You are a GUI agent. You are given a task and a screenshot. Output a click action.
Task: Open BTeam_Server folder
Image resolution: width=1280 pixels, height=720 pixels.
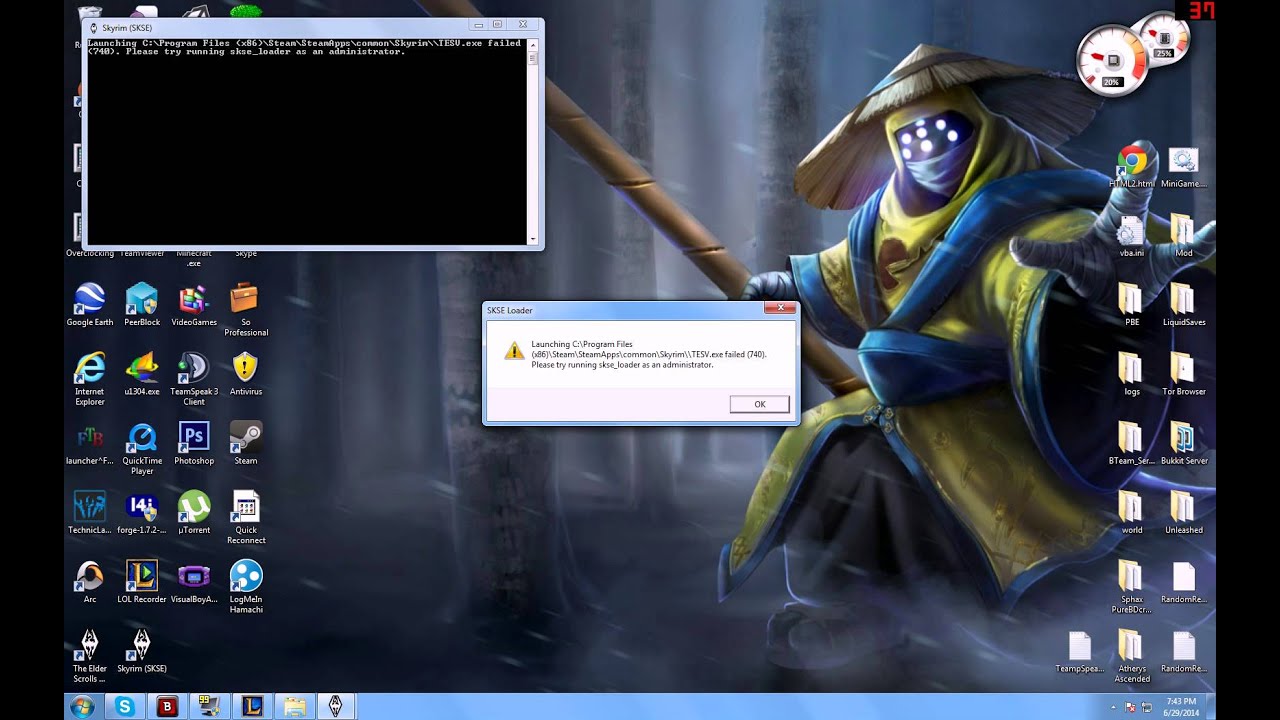(1131, 443)
